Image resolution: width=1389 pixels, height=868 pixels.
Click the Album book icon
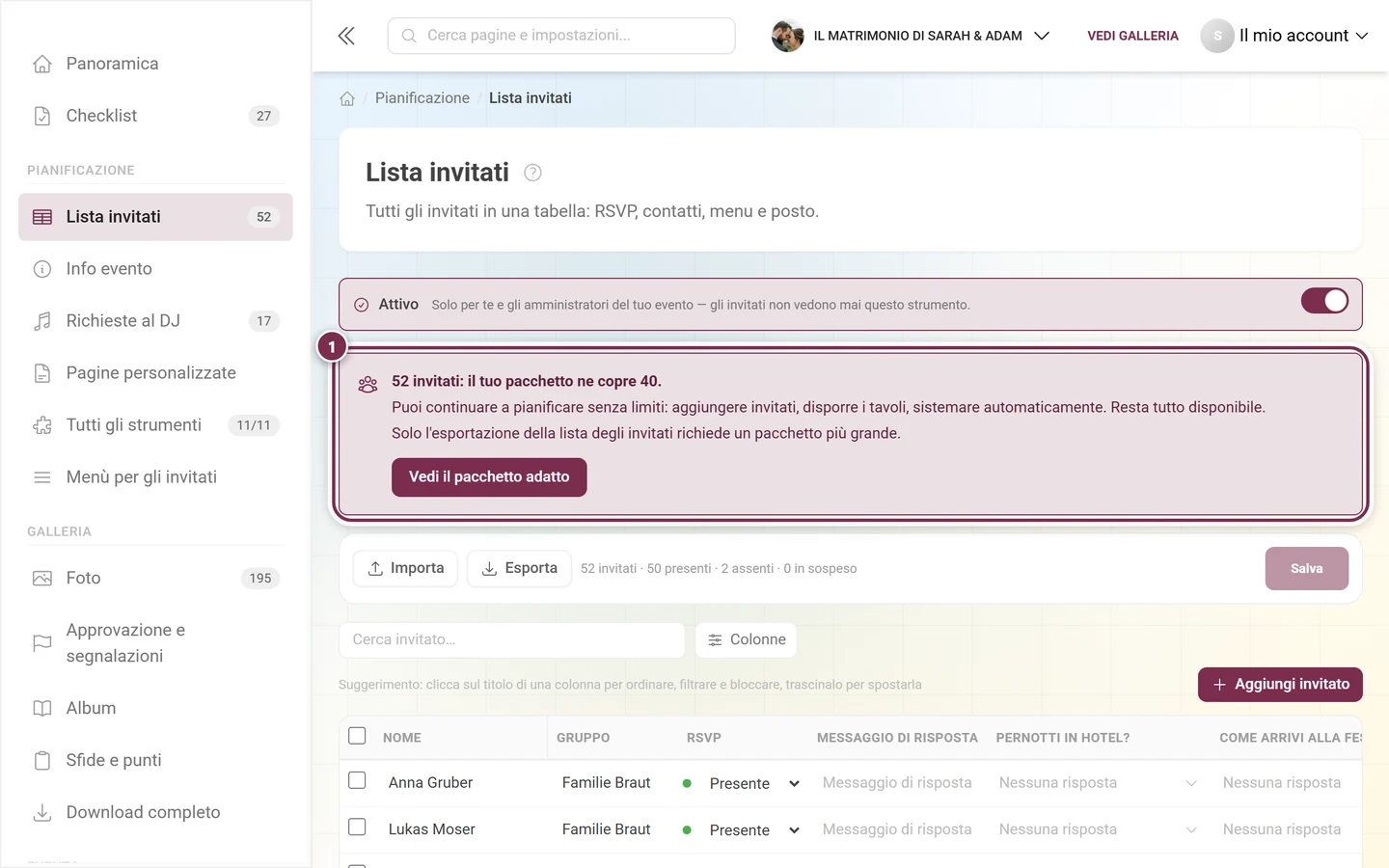[x=42, y=709]
